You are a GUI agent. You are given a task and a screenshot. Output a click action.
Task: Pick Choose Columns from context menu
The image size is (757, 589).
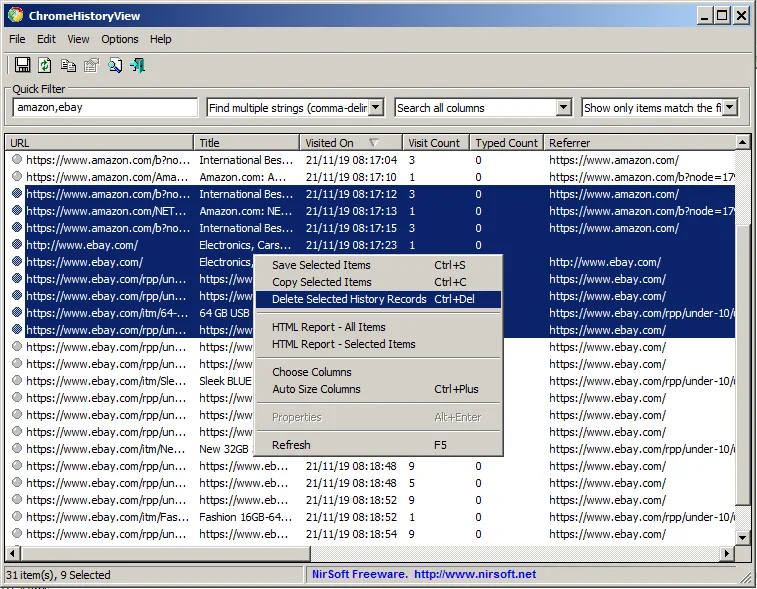378,372
